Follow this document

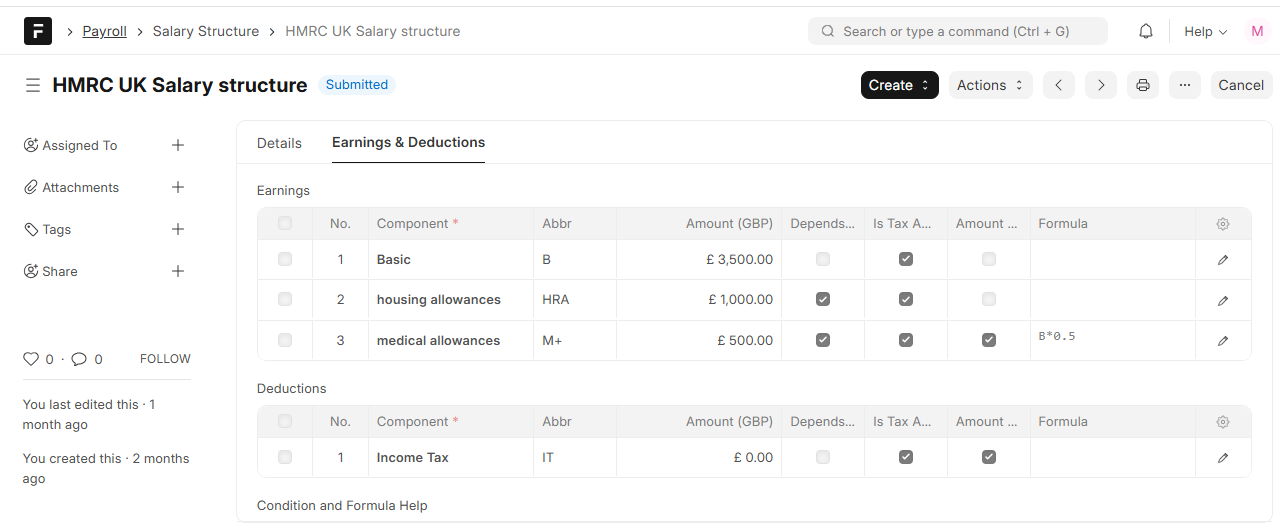(x=165, y=359)
